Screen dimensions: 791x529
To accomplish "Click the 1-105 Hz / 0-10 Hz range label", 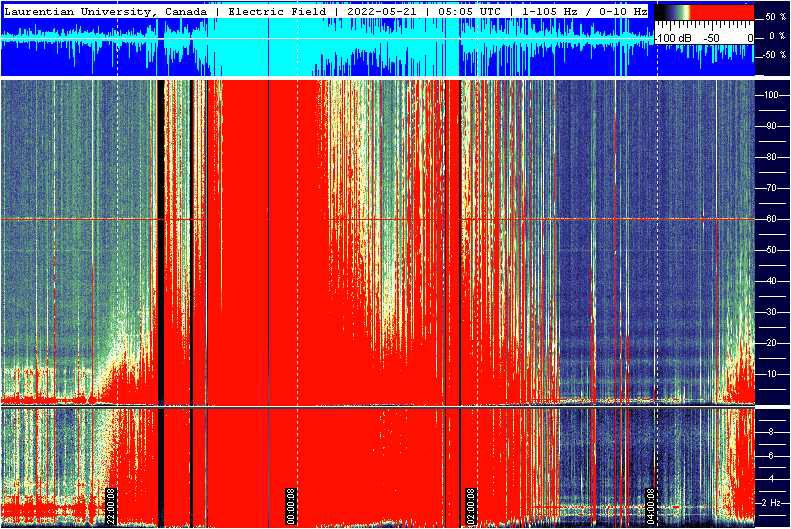I will pos(580,12).
